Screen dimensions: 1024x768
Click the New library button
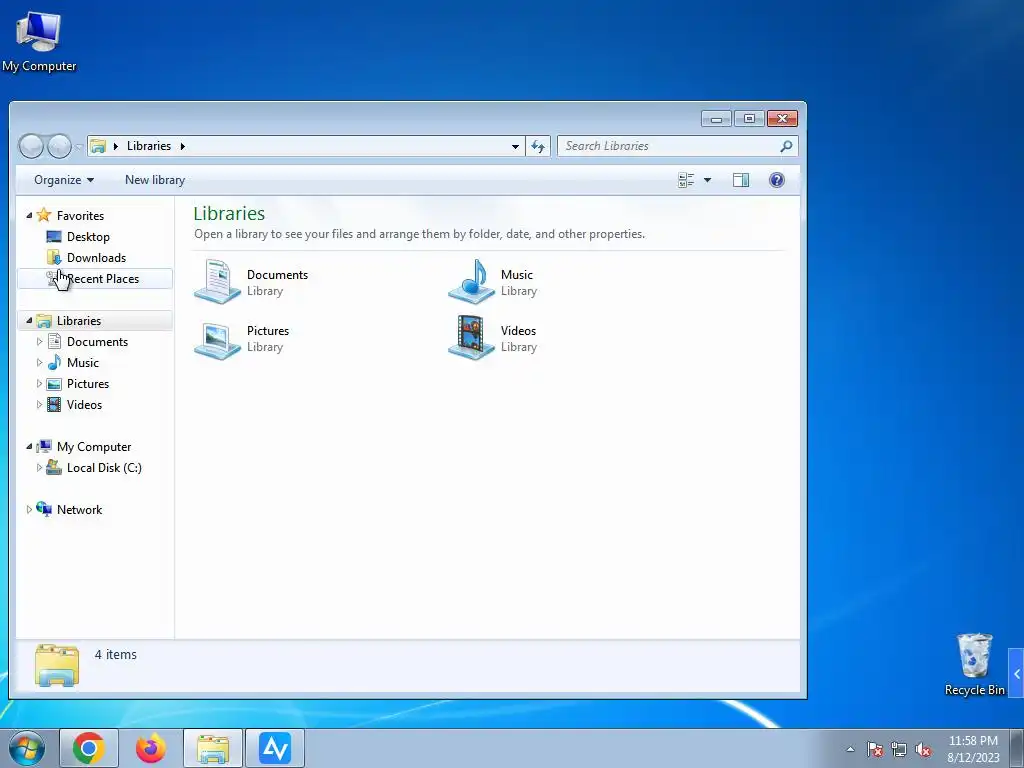point(155,180)
